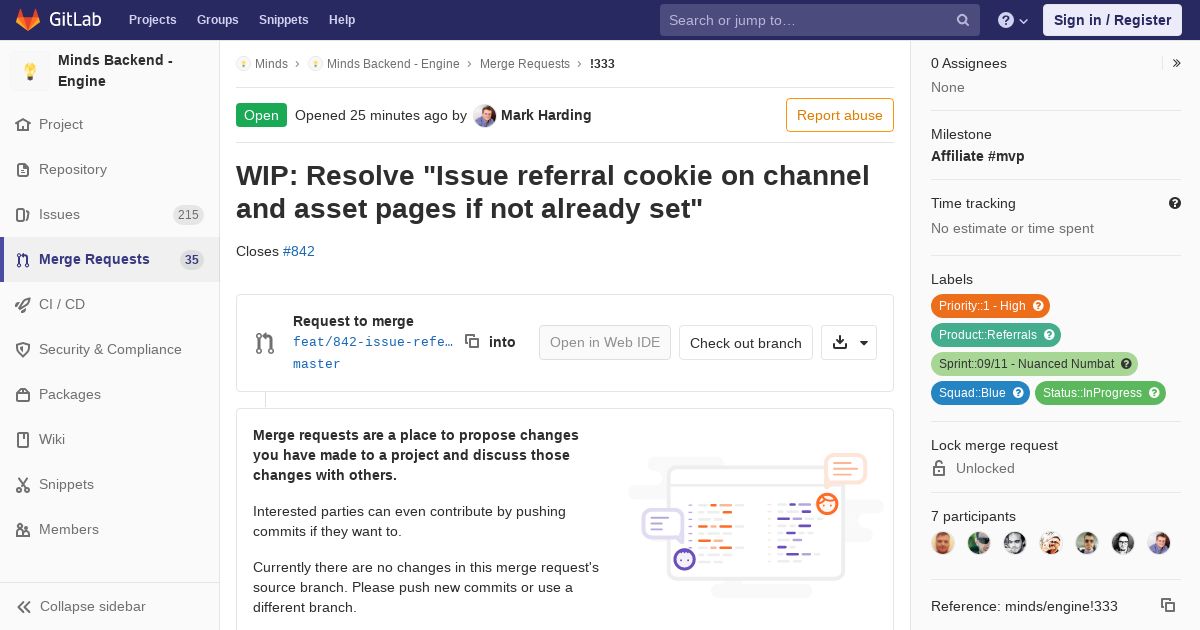Viewport: 1200px width, 630px height.
Task: Click the Merge Requests breadcrumb link
Action: [x=525, y=63]
